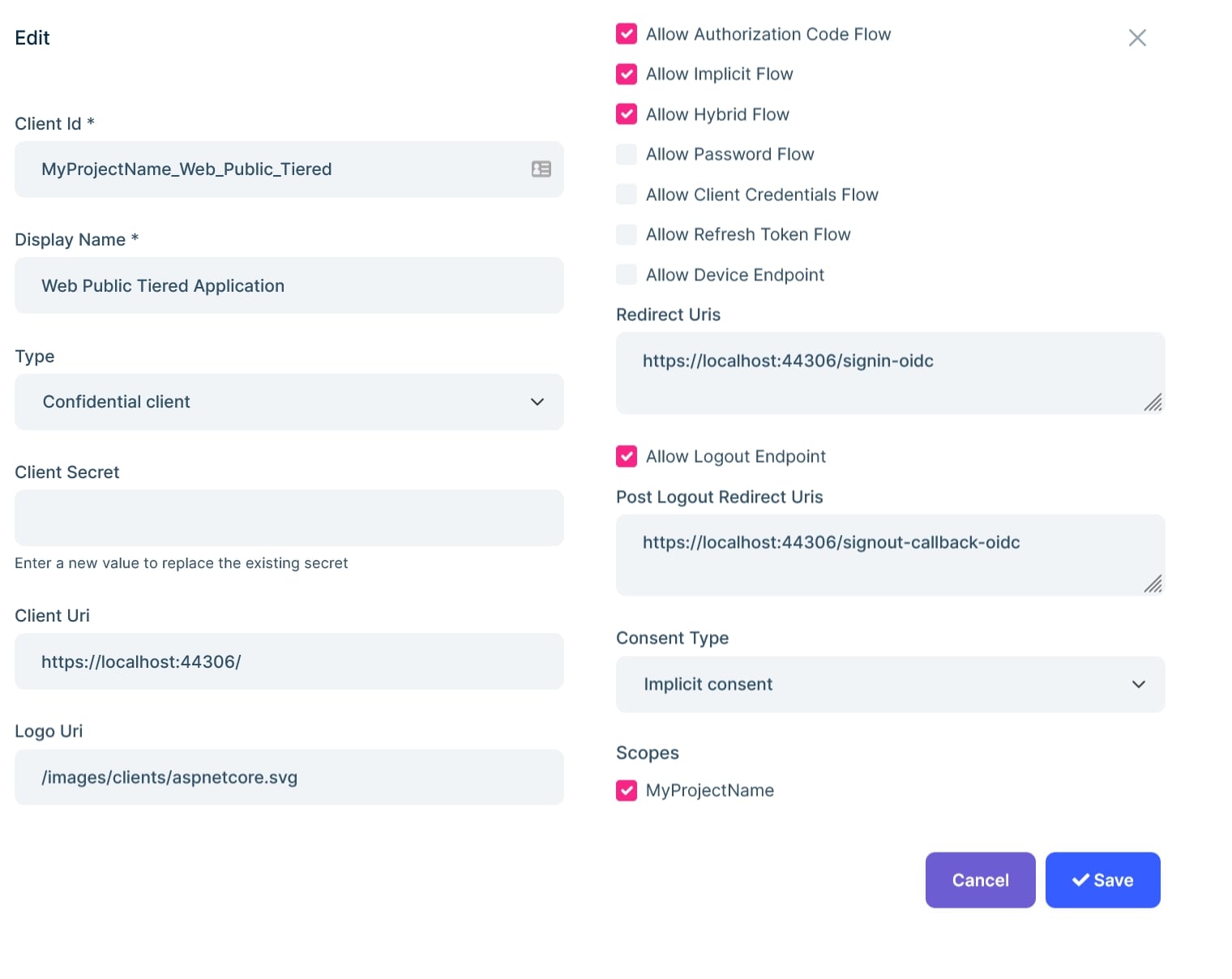Grab the Redirect Uris textarea resize handle
The width and height of the screenshot is (1232, 979).
coord(1153,403)
